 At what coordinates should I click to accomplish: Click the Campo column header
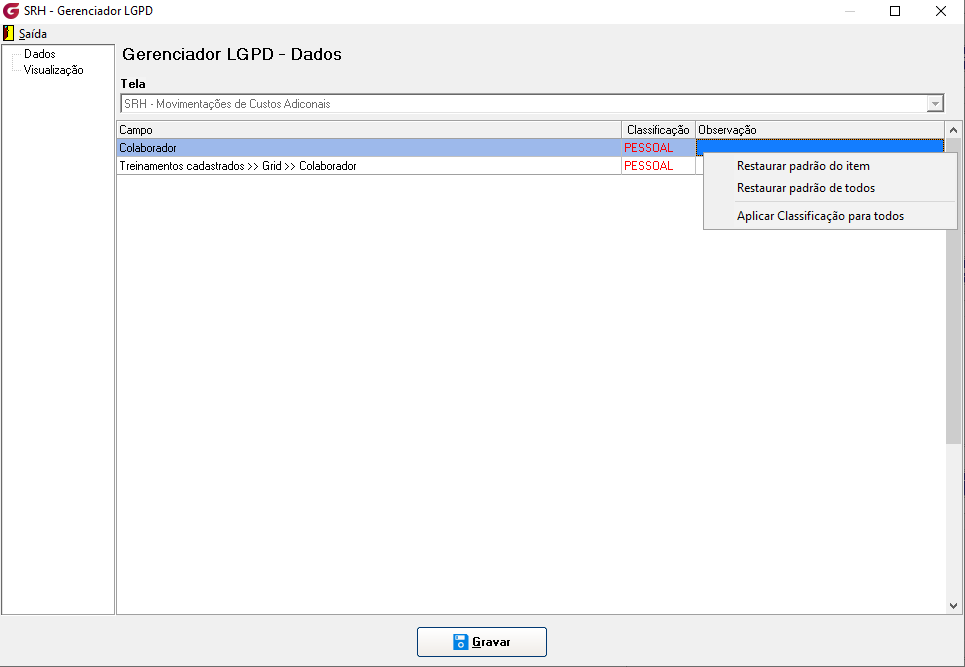click(x=369, y=130)
